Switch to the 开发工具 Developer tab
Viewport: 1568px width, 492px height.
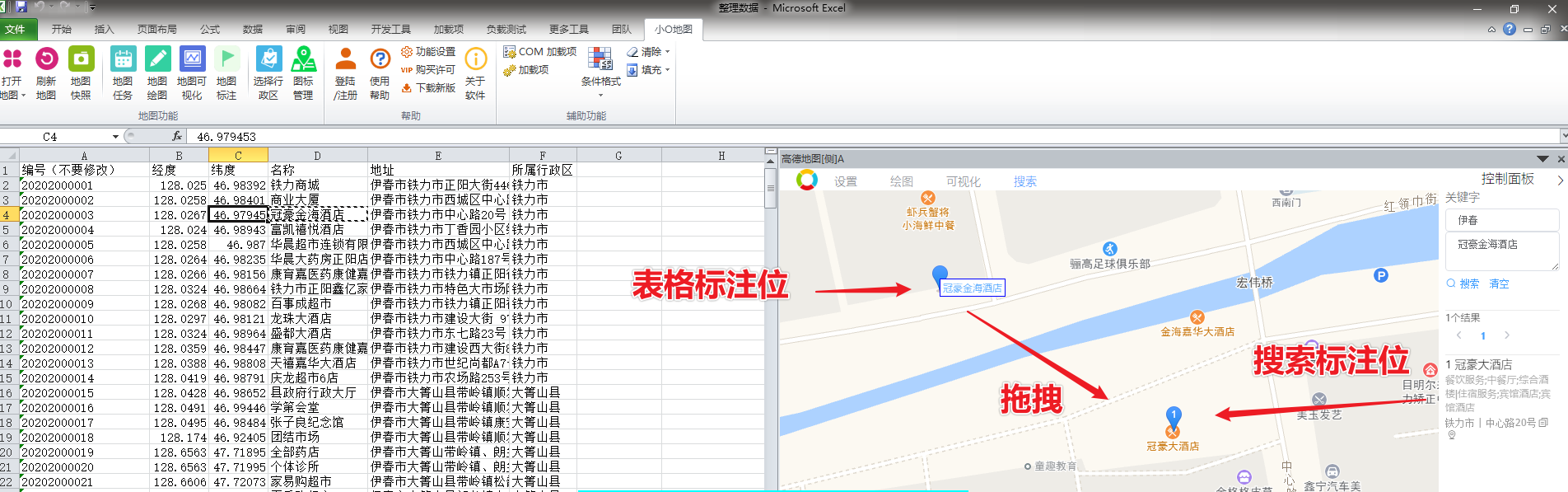[x=390, y=29]
